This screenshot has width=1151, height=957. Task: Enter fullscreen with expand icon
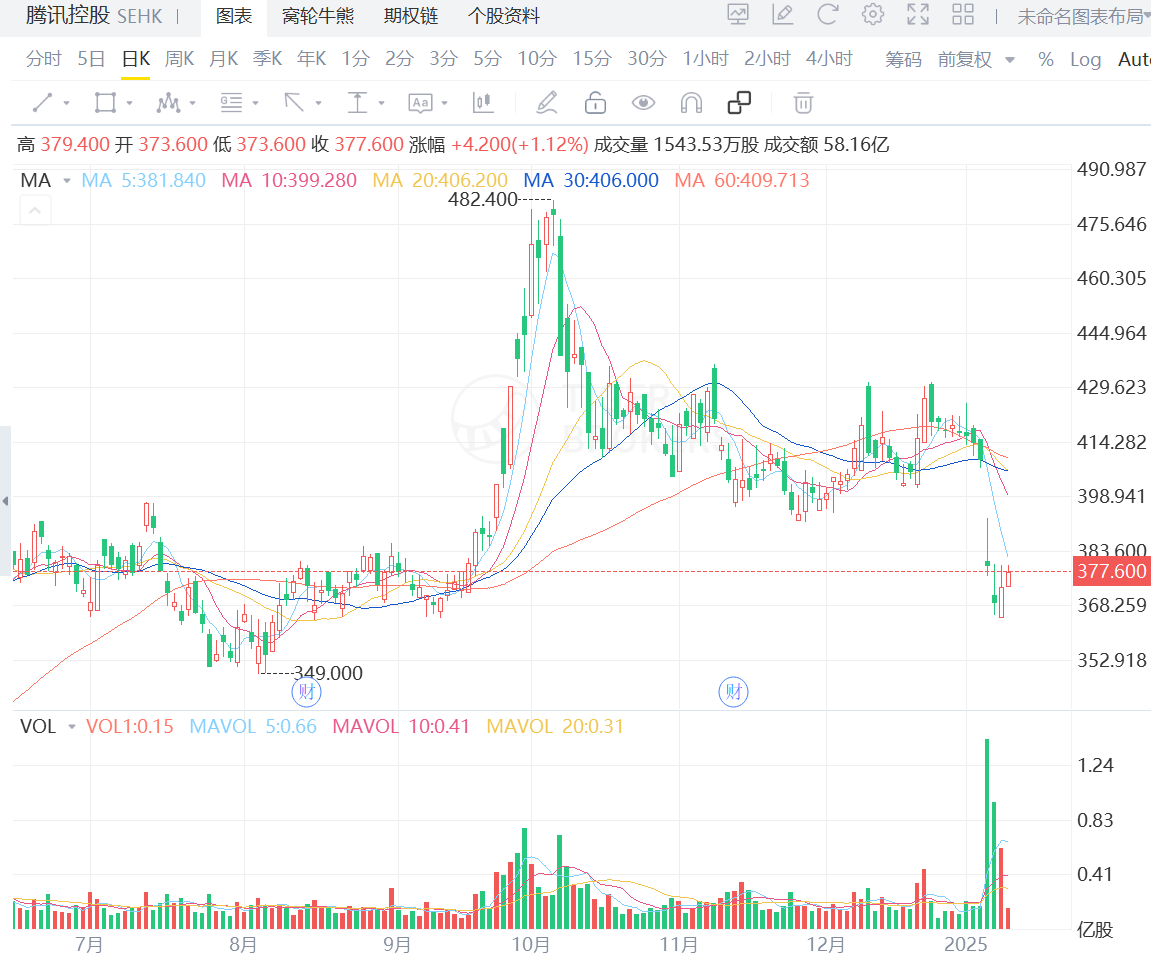coord(918,15)
